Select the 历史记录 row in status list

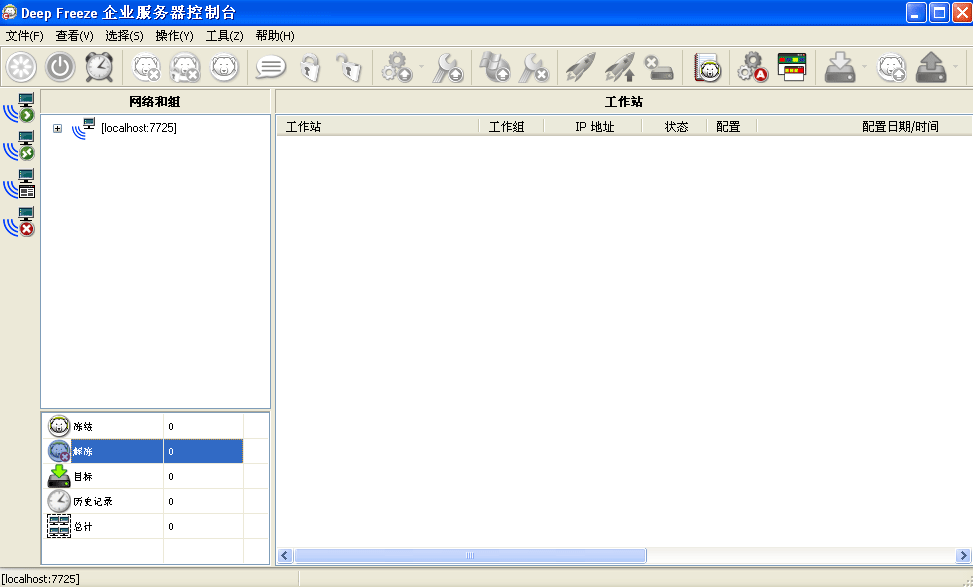[93, 501]
